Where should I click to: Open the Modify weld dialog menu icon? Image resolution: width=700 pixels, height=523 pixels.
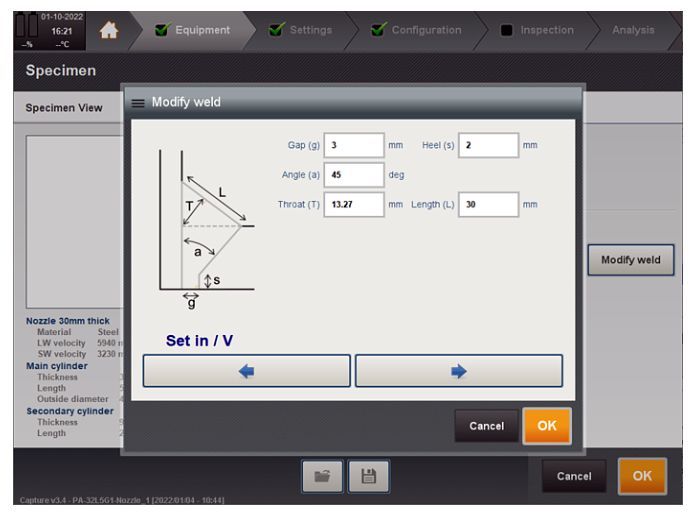pos(137,102)
